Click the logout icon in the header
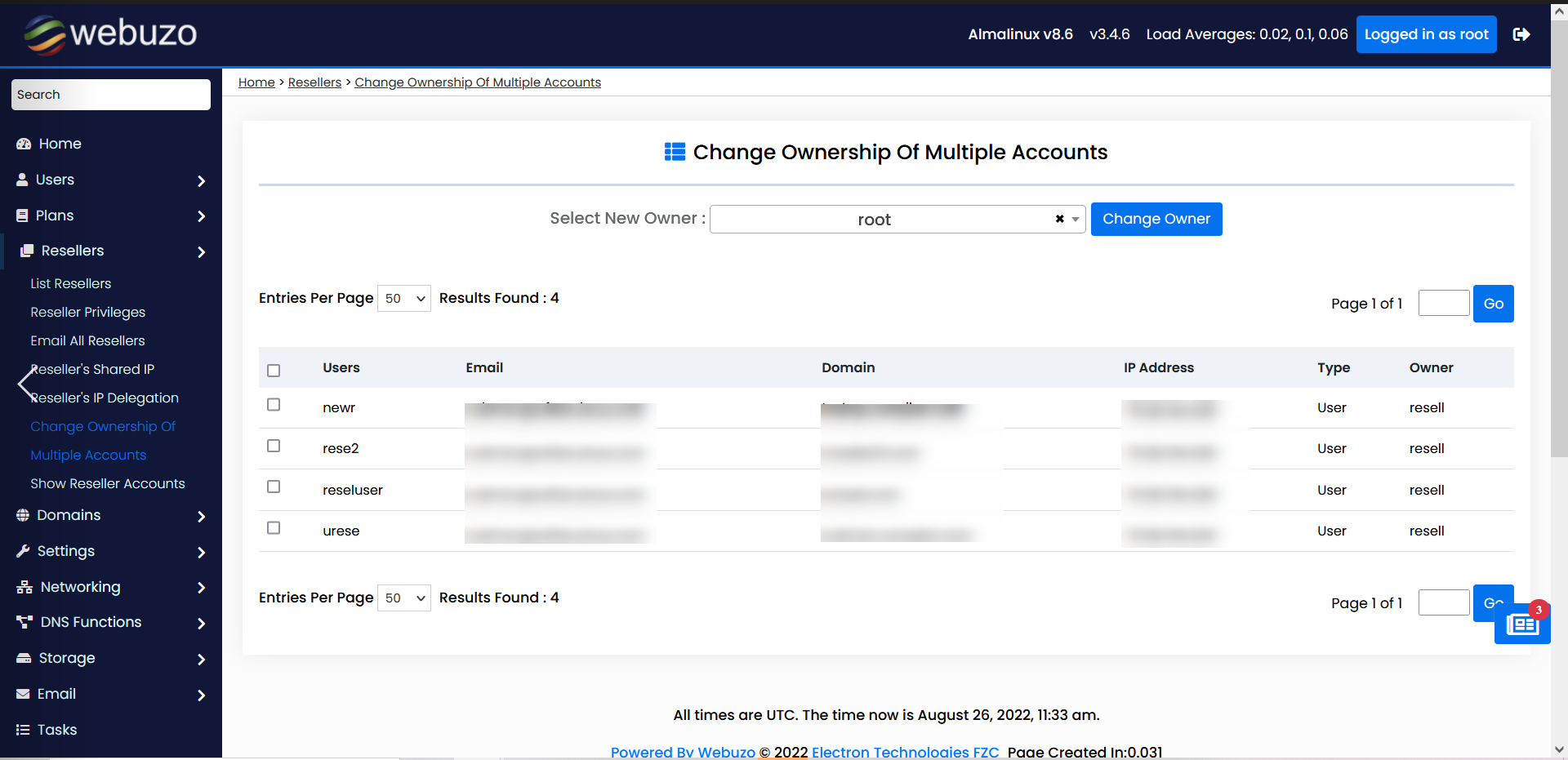 coord(1521,34)
